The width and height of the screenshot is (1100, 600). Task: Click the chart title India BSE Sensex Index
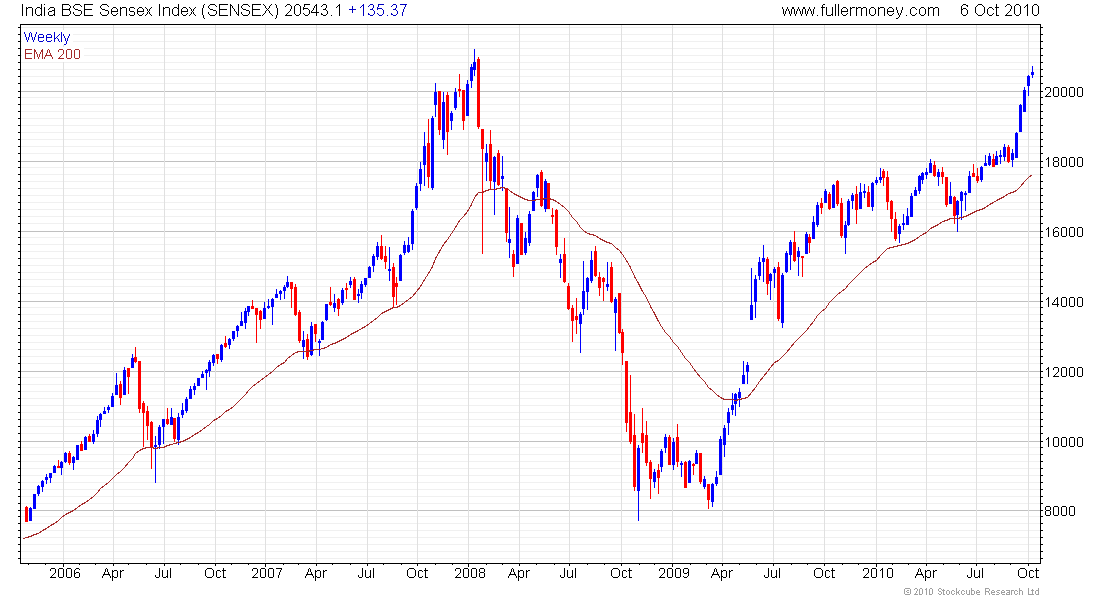tap(110, 11)
